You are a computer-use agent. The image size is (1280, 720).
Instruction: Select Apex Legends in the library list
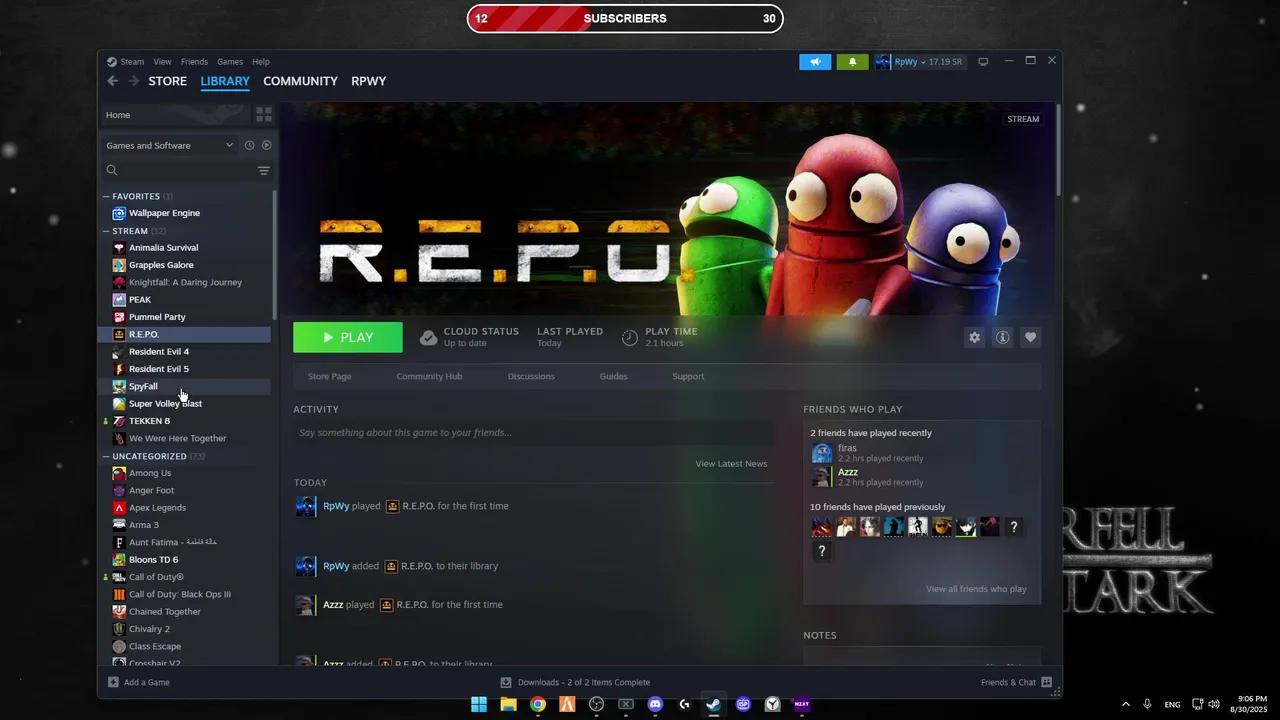point(157,508)
